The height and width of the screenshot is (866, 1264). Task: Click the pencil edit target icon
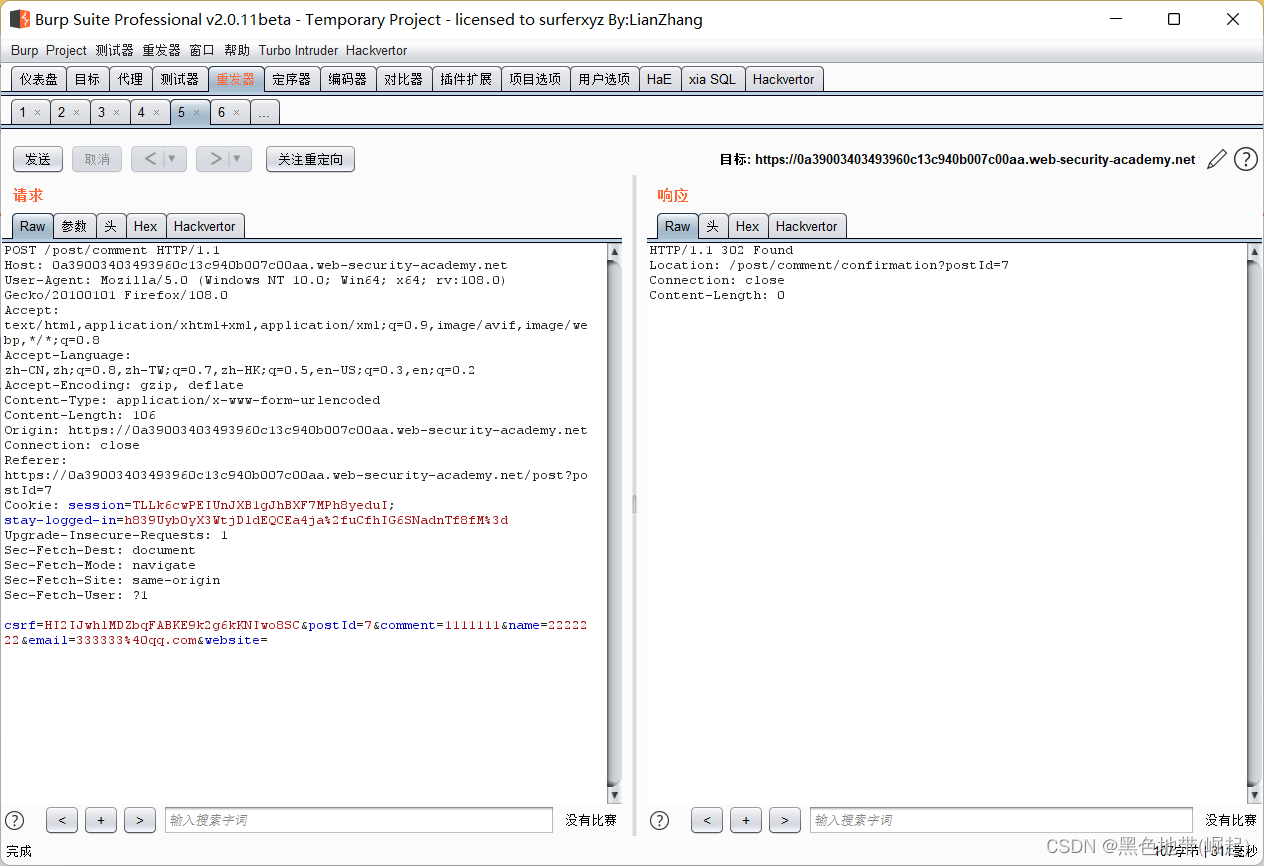coord(1217,159)
